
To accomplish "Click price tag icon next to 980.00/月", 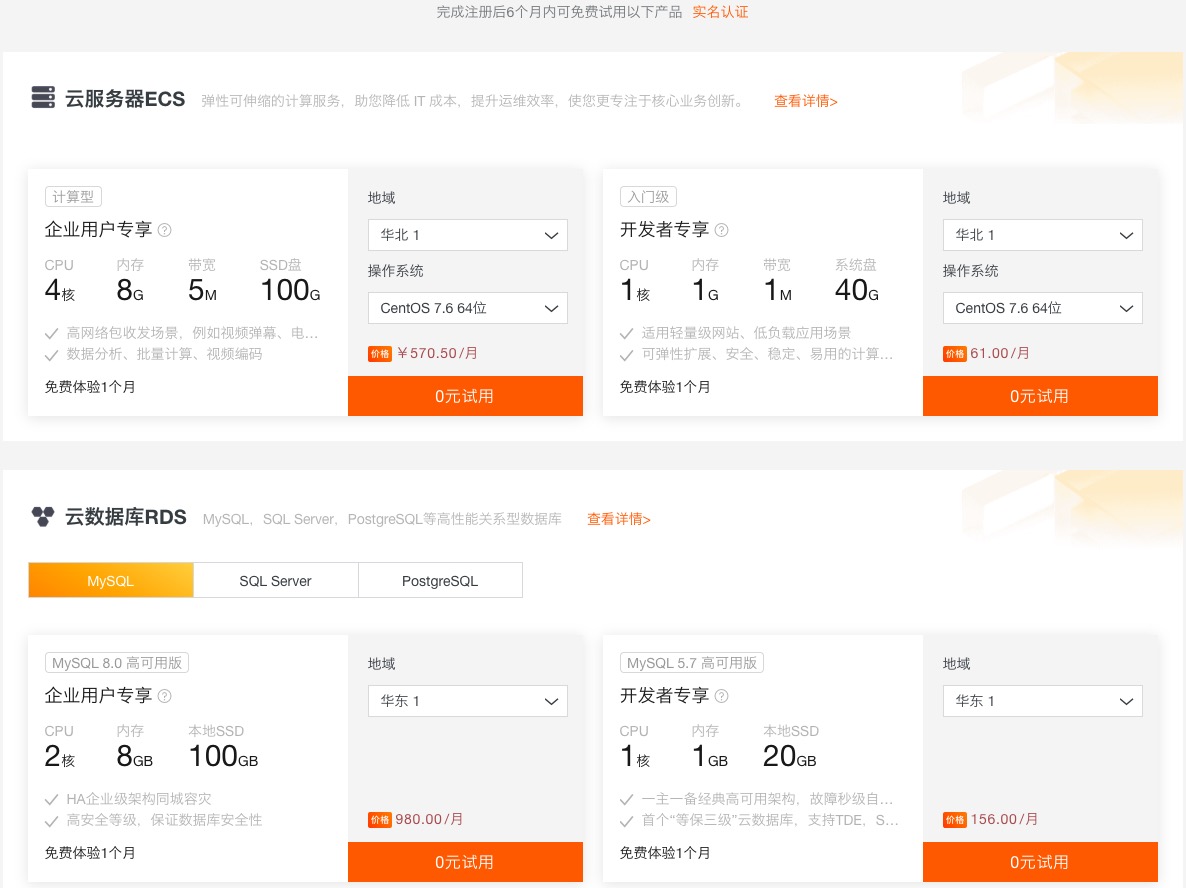I will tap(380, 820).
